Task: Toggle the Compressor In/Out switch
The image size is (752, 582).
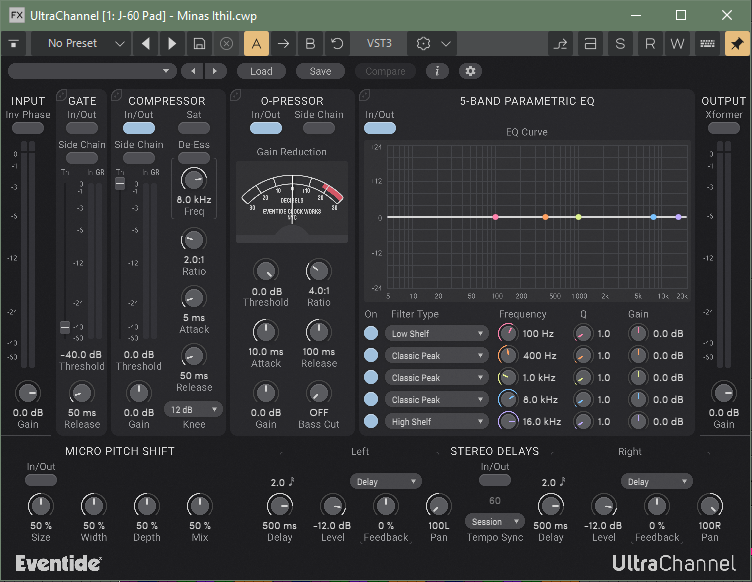Action: (139, 128)
